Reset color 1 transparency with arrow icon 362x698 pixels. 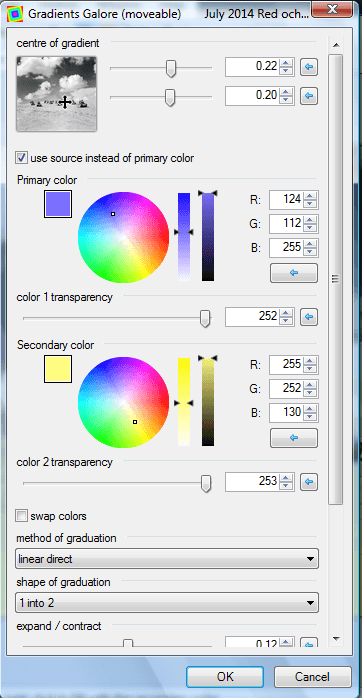(309, 317)
